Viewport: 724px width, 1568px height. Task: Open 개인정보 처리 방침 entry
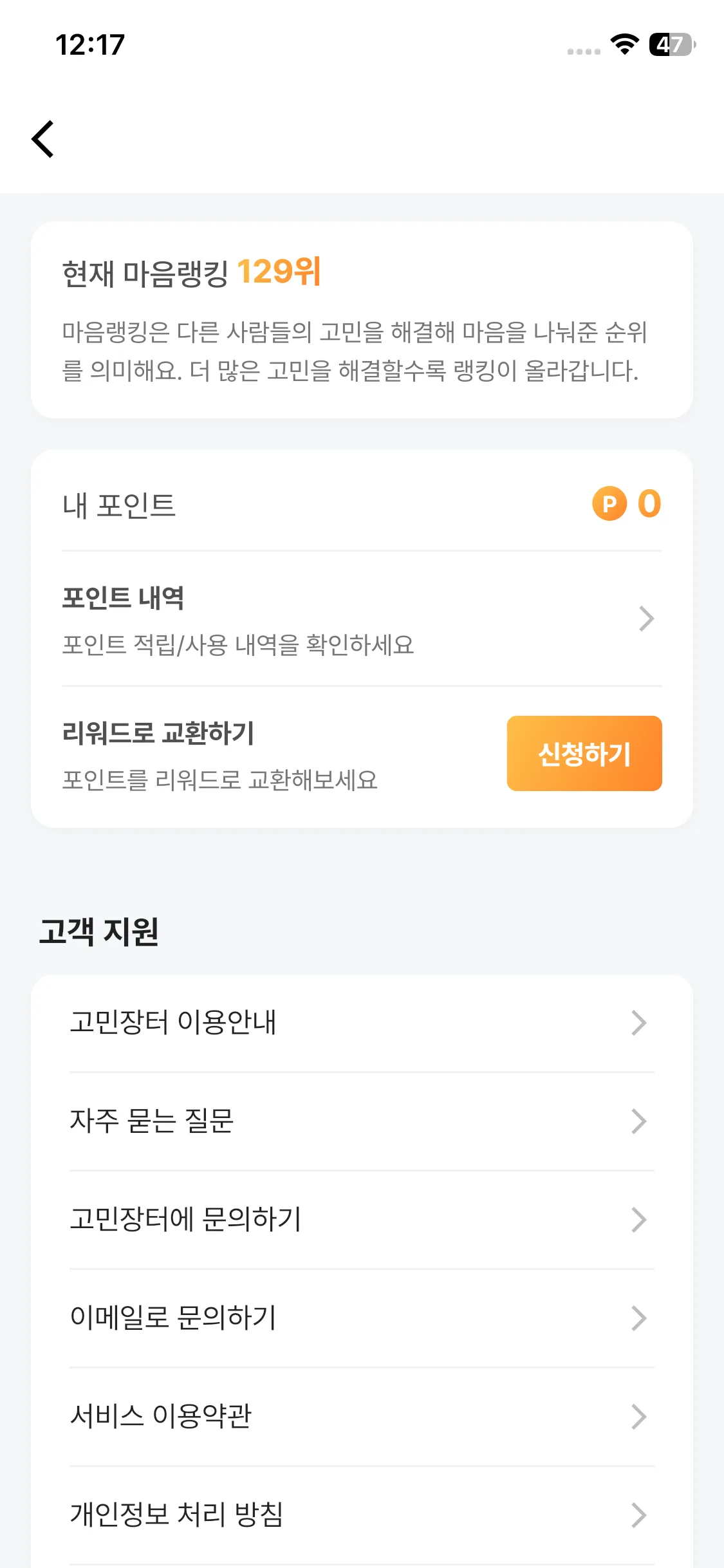[177, 1515]
